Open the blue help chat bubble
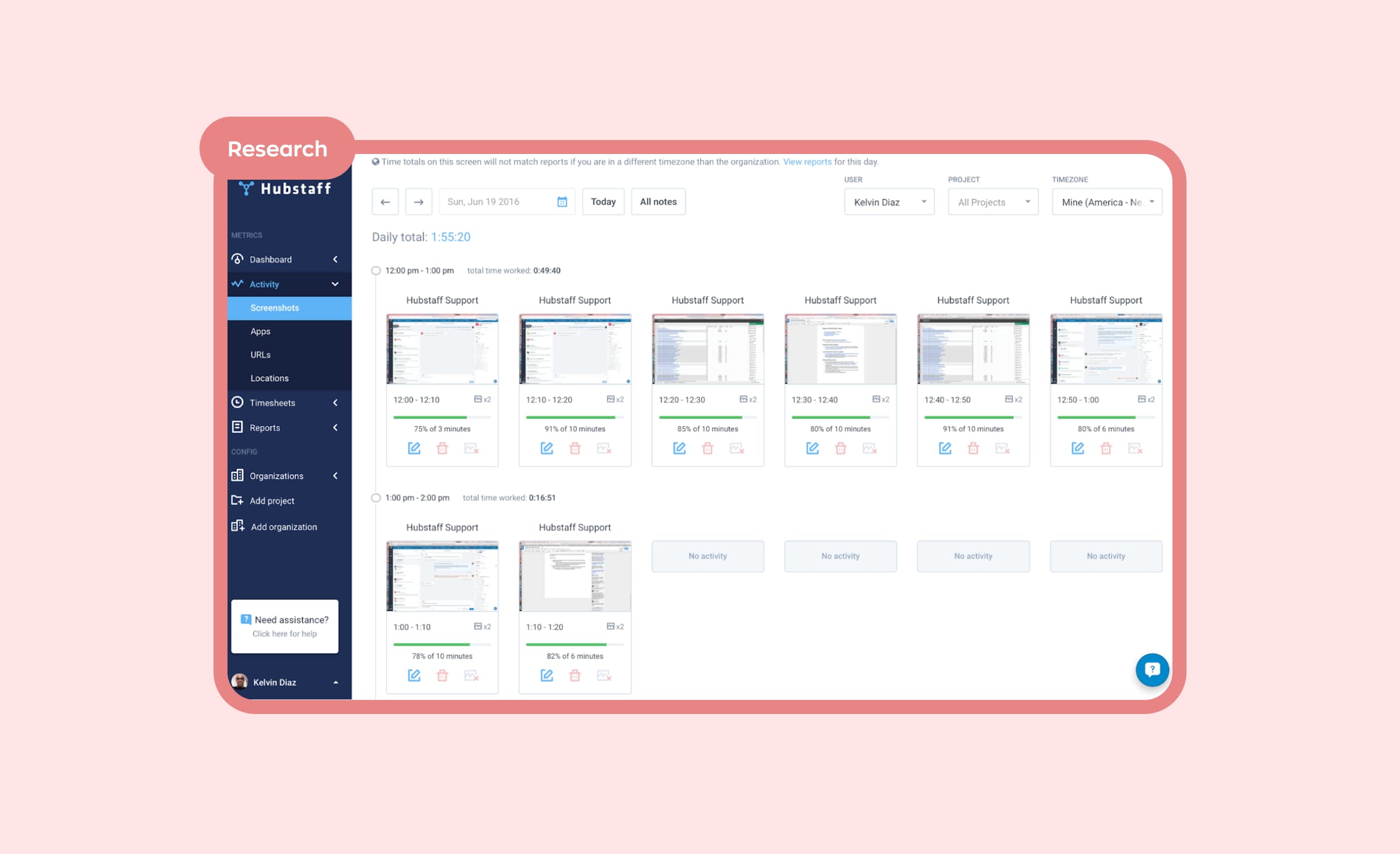 (1151, 669)
